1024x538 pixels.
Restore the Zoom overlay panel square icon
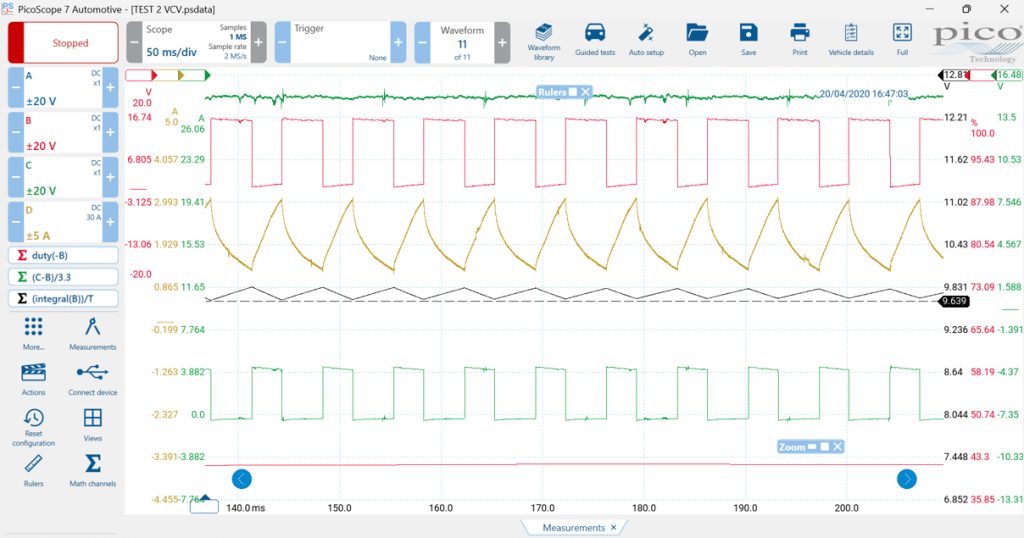tap(825, 447)
